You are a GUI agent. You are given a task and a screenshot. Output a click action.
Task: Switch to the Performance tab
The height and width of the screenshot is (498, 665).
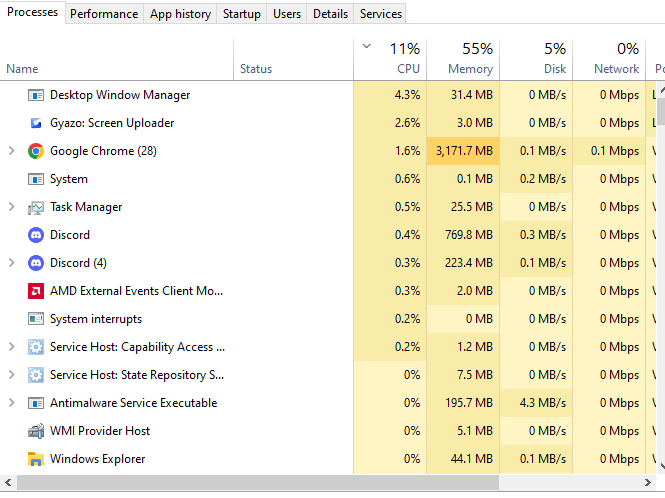point(104,14)
